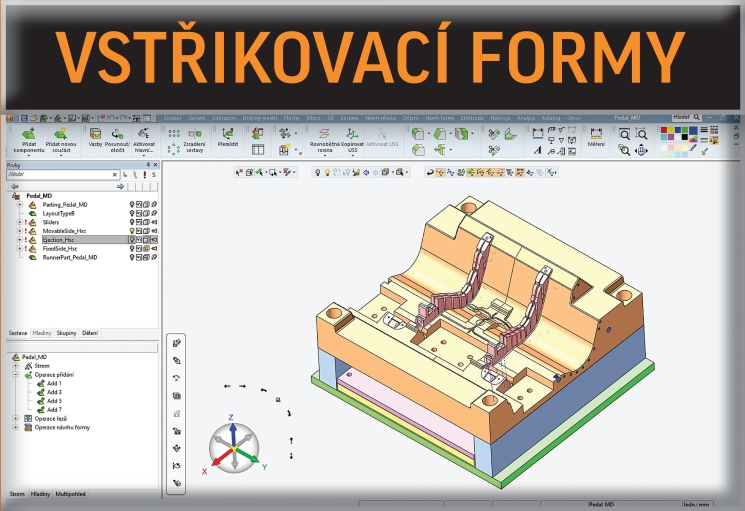Click the Přidat novou součást icon
The height and width of the screenshot is (511, 745).
pyautogui.click(x=60, y=133)
